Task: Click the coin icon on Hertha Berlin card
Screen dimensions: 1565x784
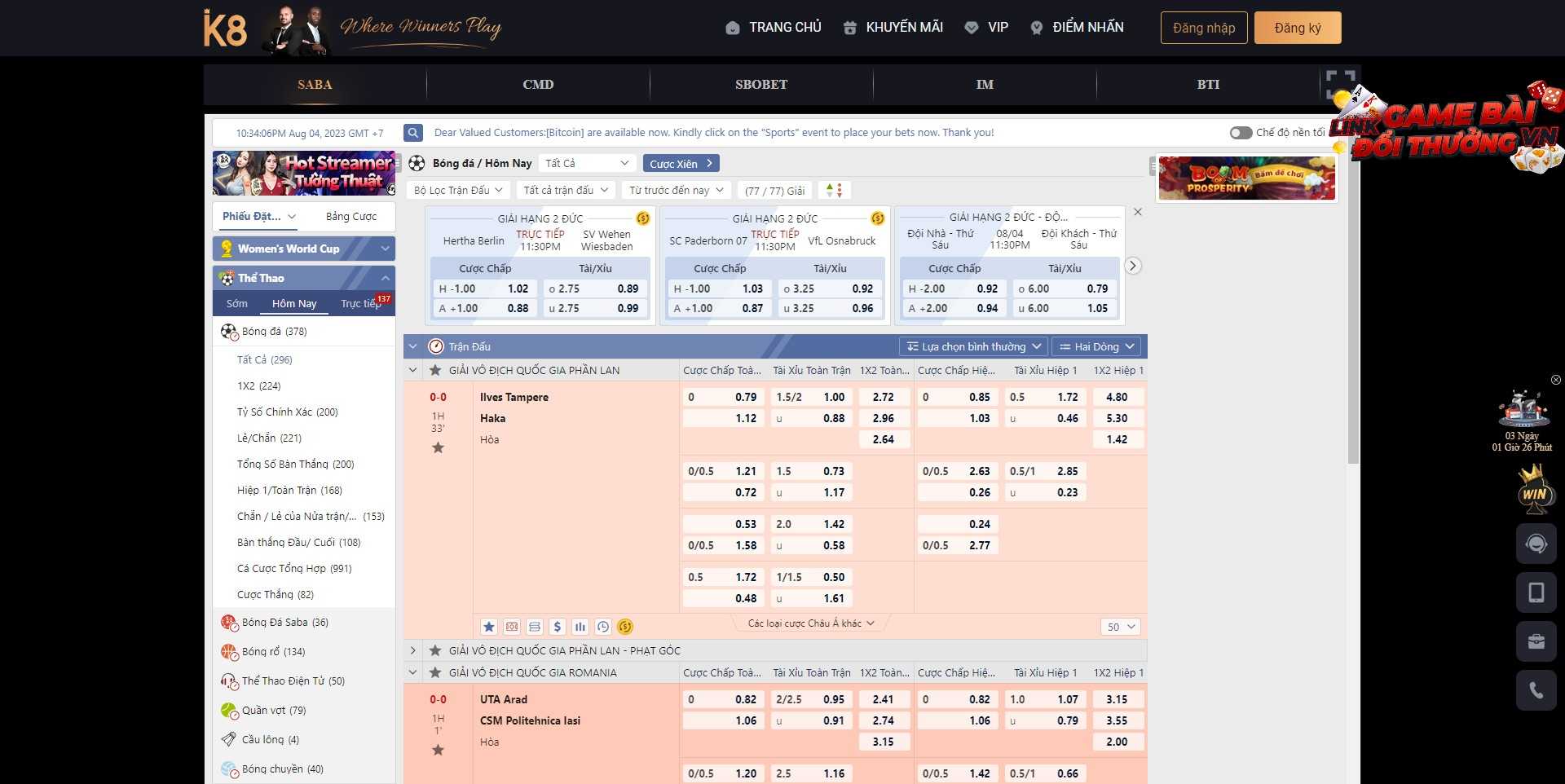Action: pyautogui.click(x=643, y=218)
